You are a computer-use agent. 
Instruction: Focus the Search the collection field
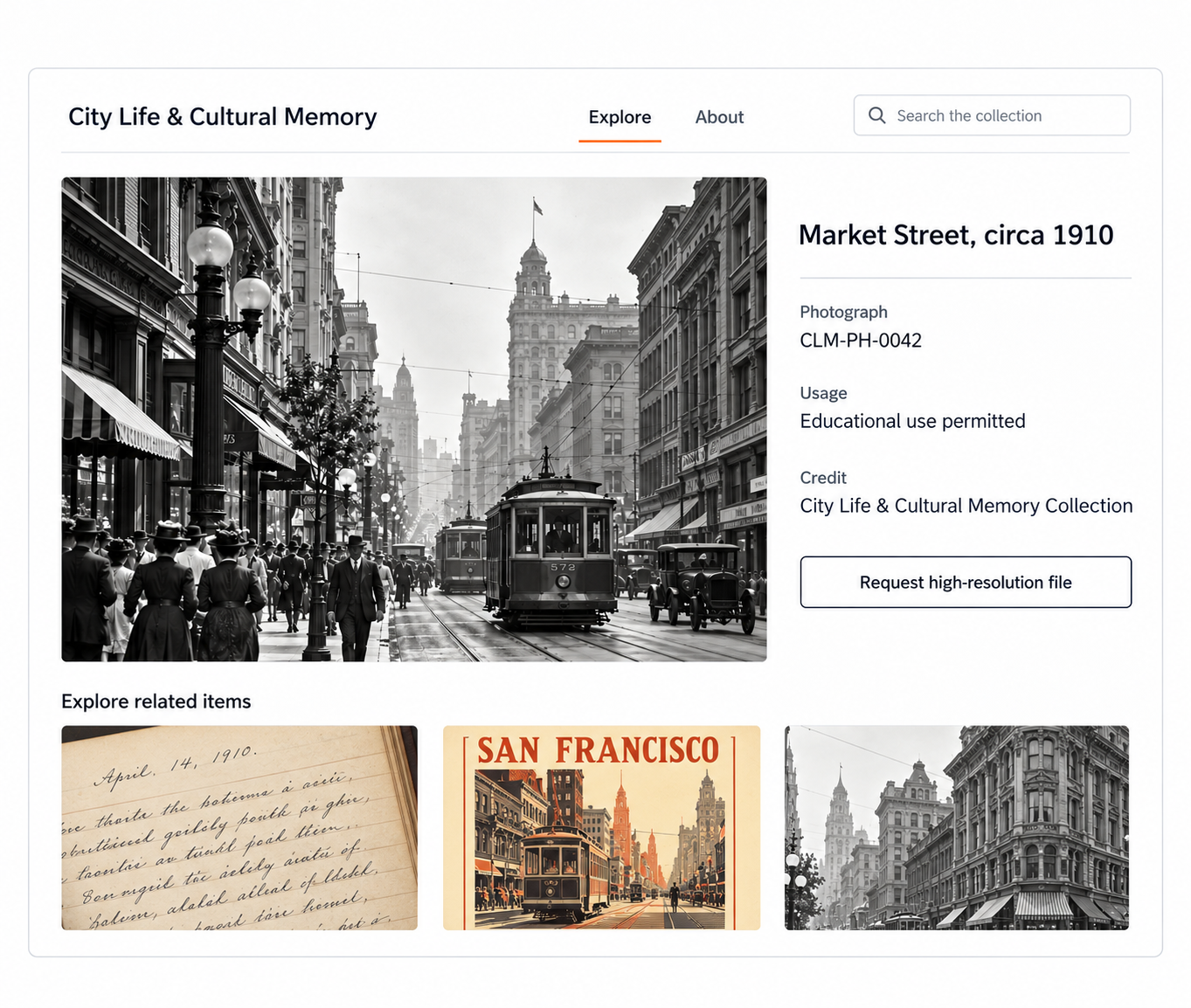coord(992,115)
